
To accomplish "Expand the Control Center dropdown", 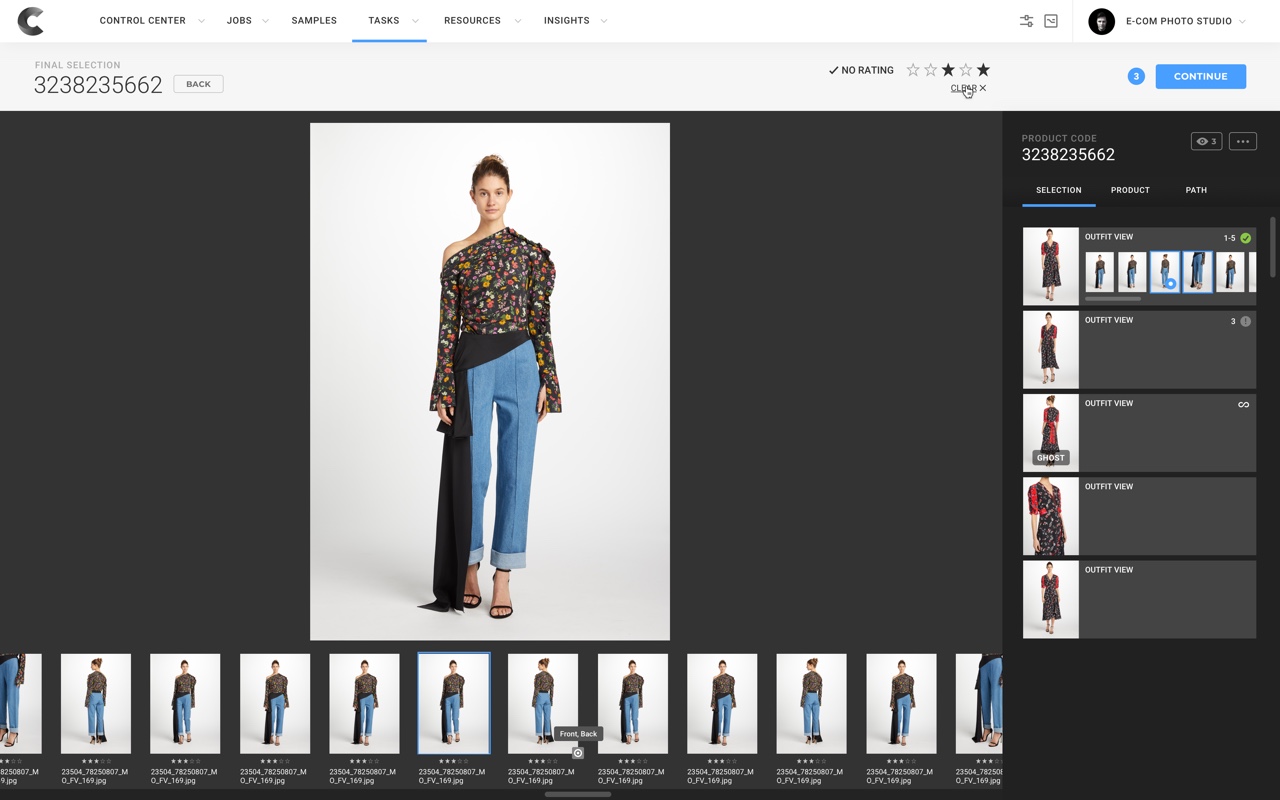I will tap(201, 21).
